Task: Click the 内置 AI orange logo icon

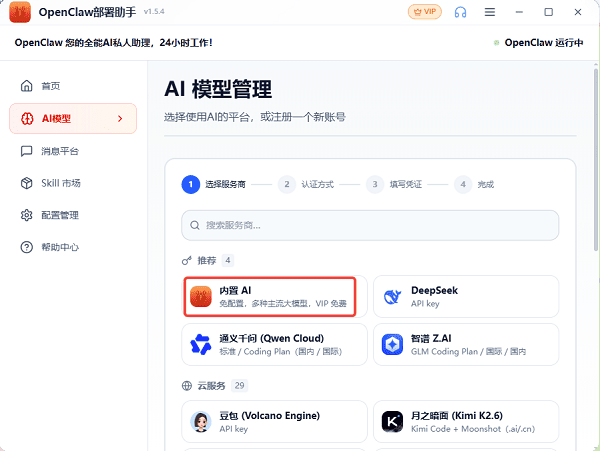Action: (201, 296)
